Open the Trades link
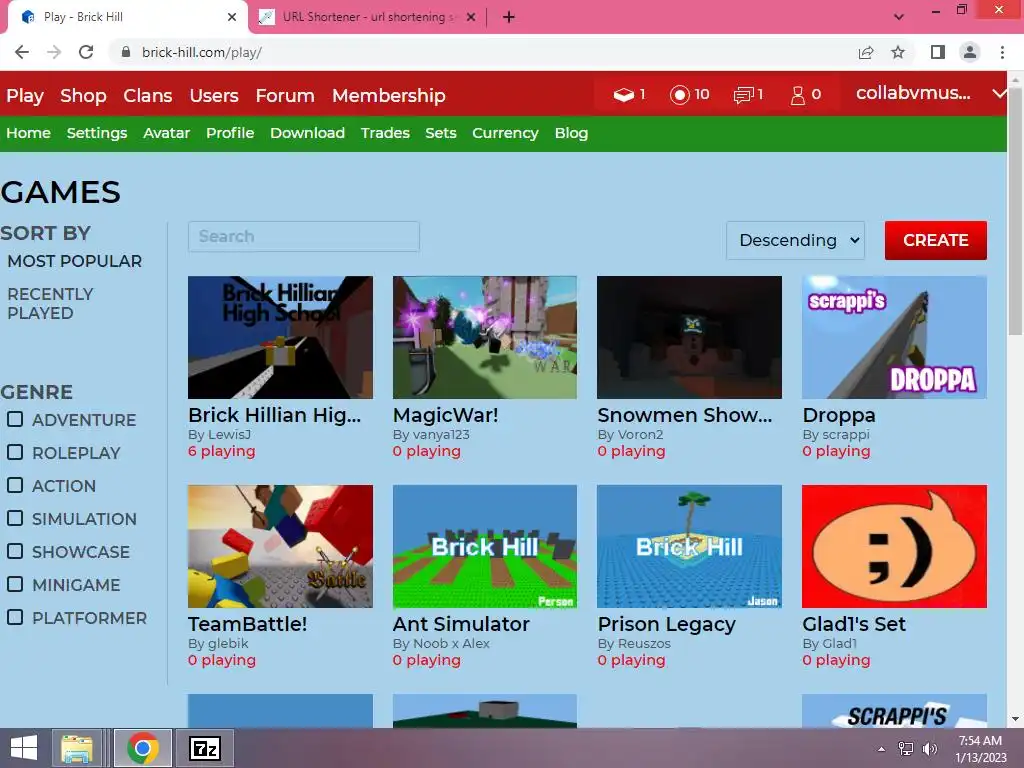The height and width of the screenshot is (768, 1024). pyautogui.click(x=385, y=133)
